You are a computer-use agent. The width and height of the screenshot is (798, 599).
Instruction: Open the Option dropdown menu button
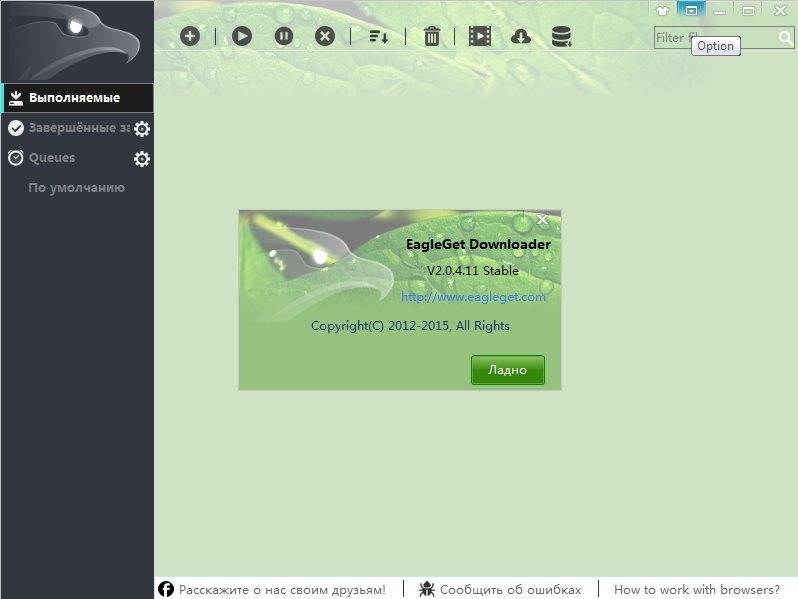pyautogui.click(x=690, y=10)
